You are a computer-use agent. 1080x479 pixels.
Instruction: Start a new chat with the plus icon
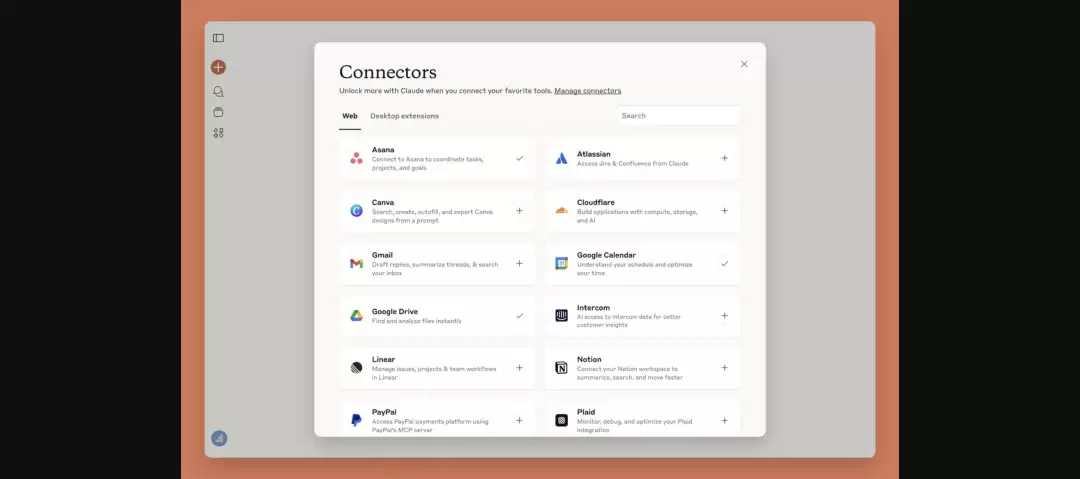coord(218,67)
